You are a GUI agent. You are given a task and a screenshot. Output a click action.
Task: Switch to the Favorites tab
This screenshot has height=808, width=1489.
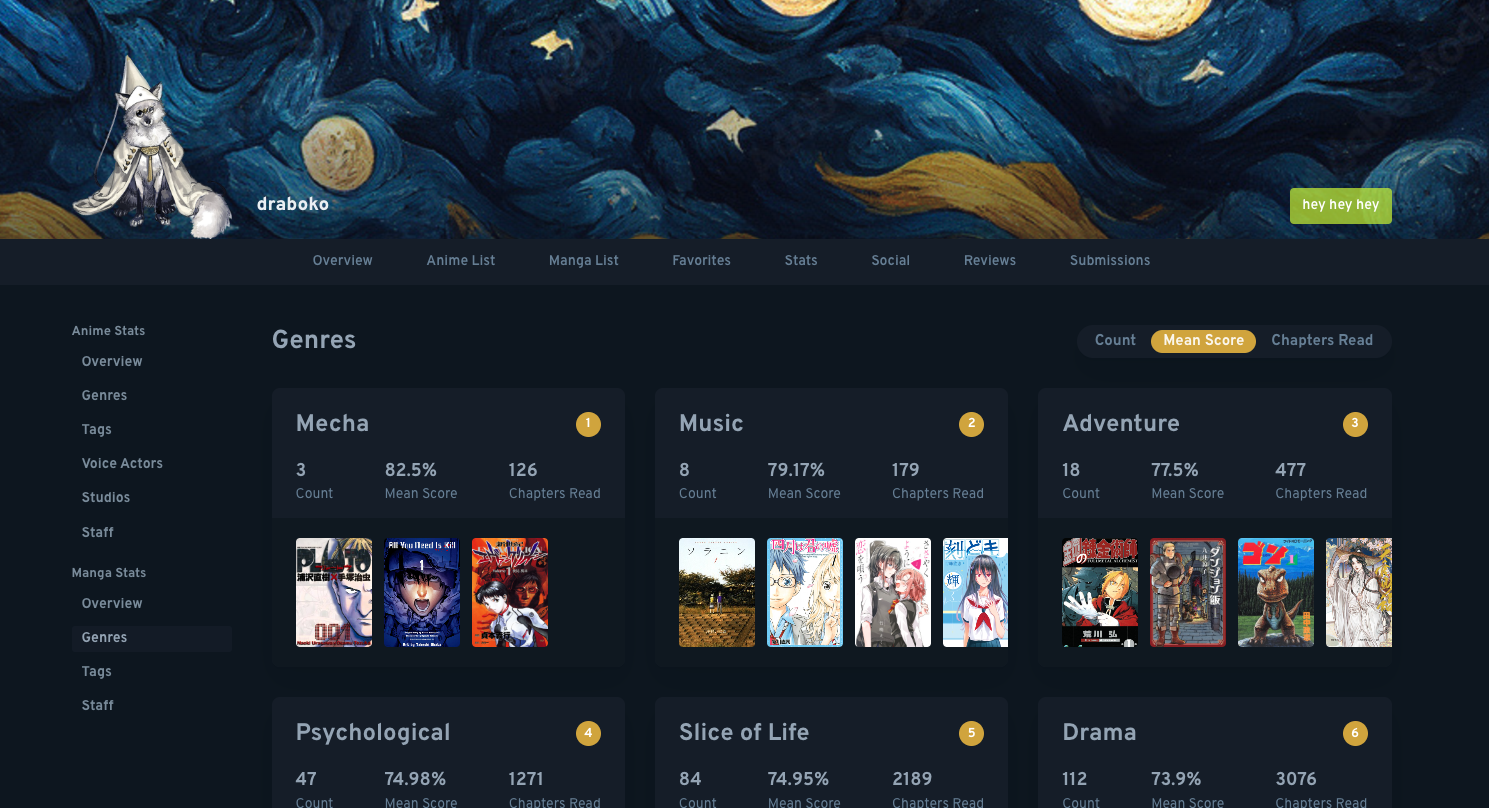[x=701, y=260]
